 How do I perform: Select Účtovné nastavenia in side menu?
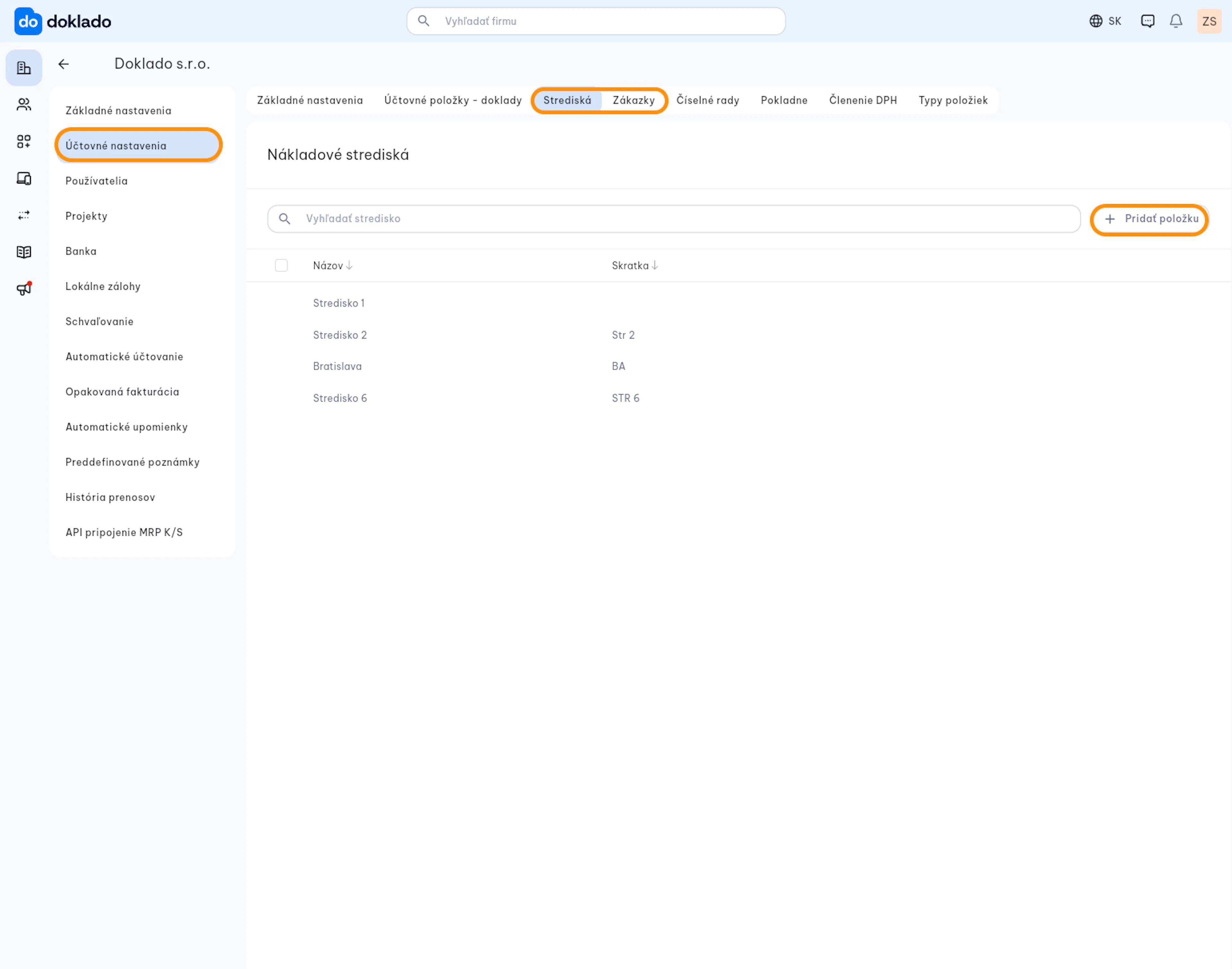(x=139, y=146)
